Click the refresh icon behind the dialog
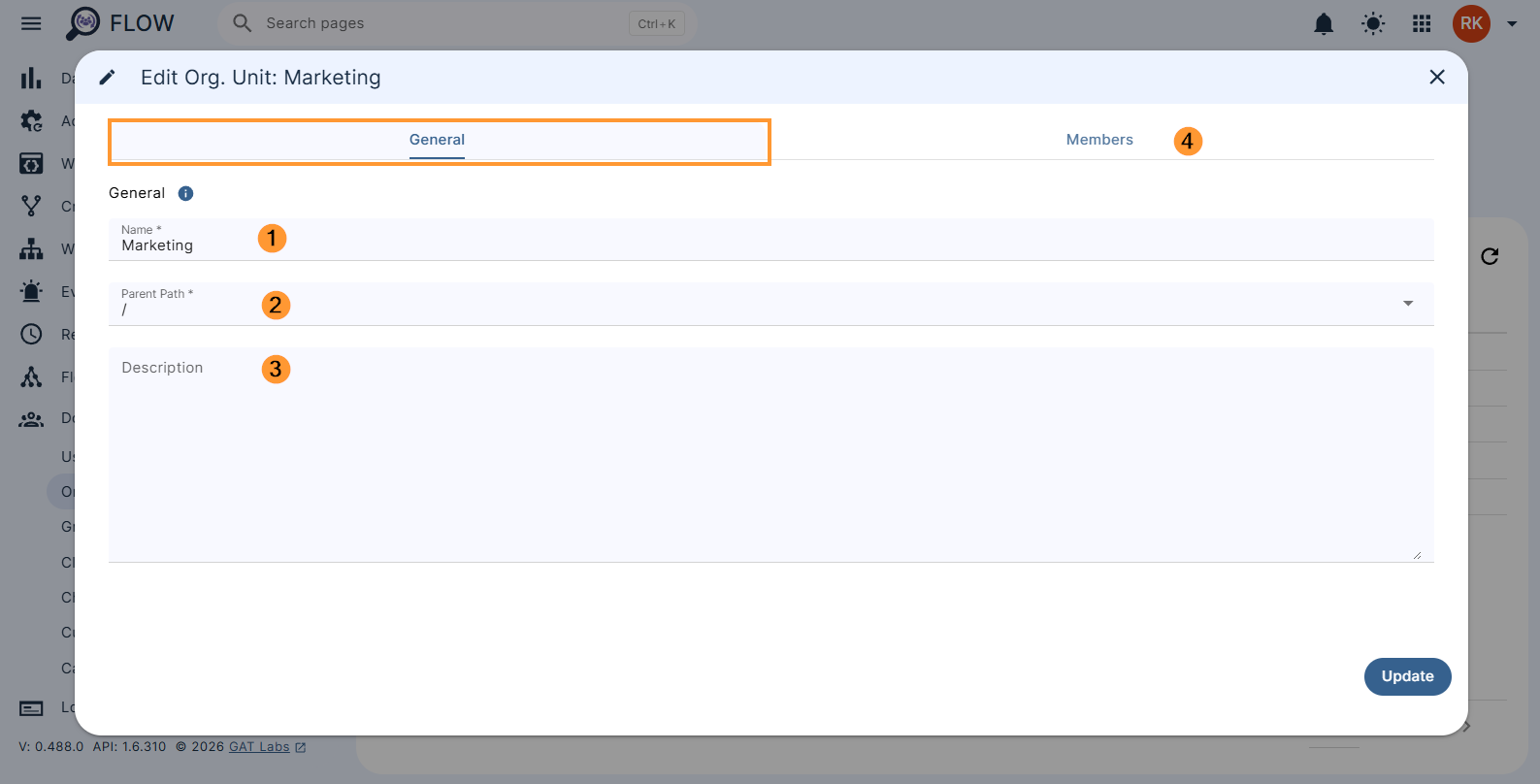The height and width of the screenshot is (784, 1540). pos(1490,256)
